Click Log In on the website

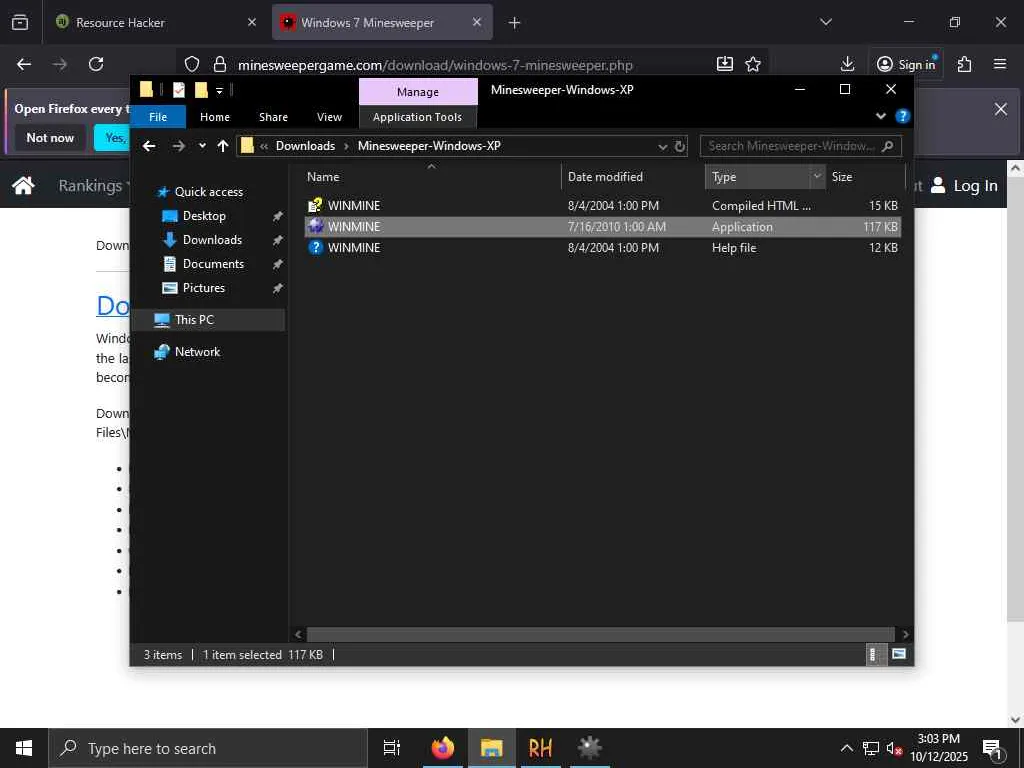coord(964,186)
